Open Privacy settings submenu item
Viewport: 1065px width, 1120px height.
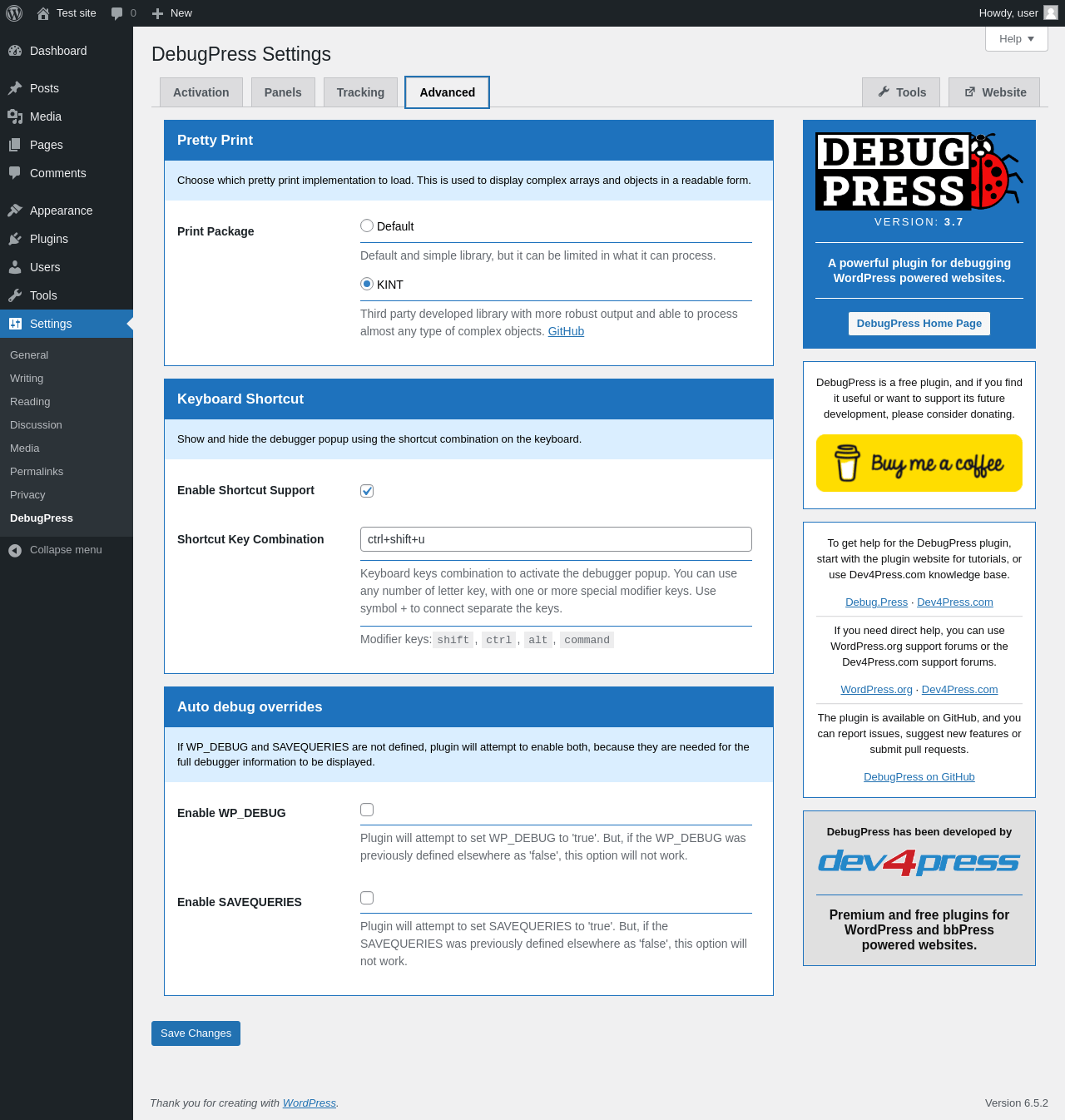click(x=27, y=494)
